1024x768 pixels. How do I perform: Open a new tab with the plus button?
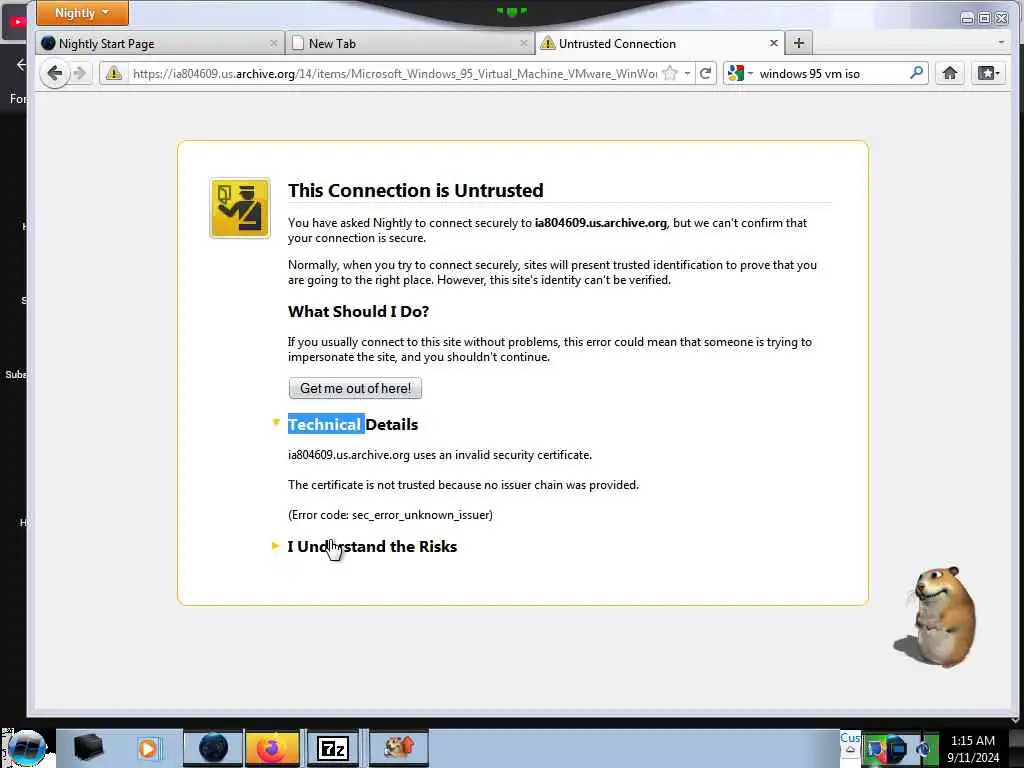point(799,43)
